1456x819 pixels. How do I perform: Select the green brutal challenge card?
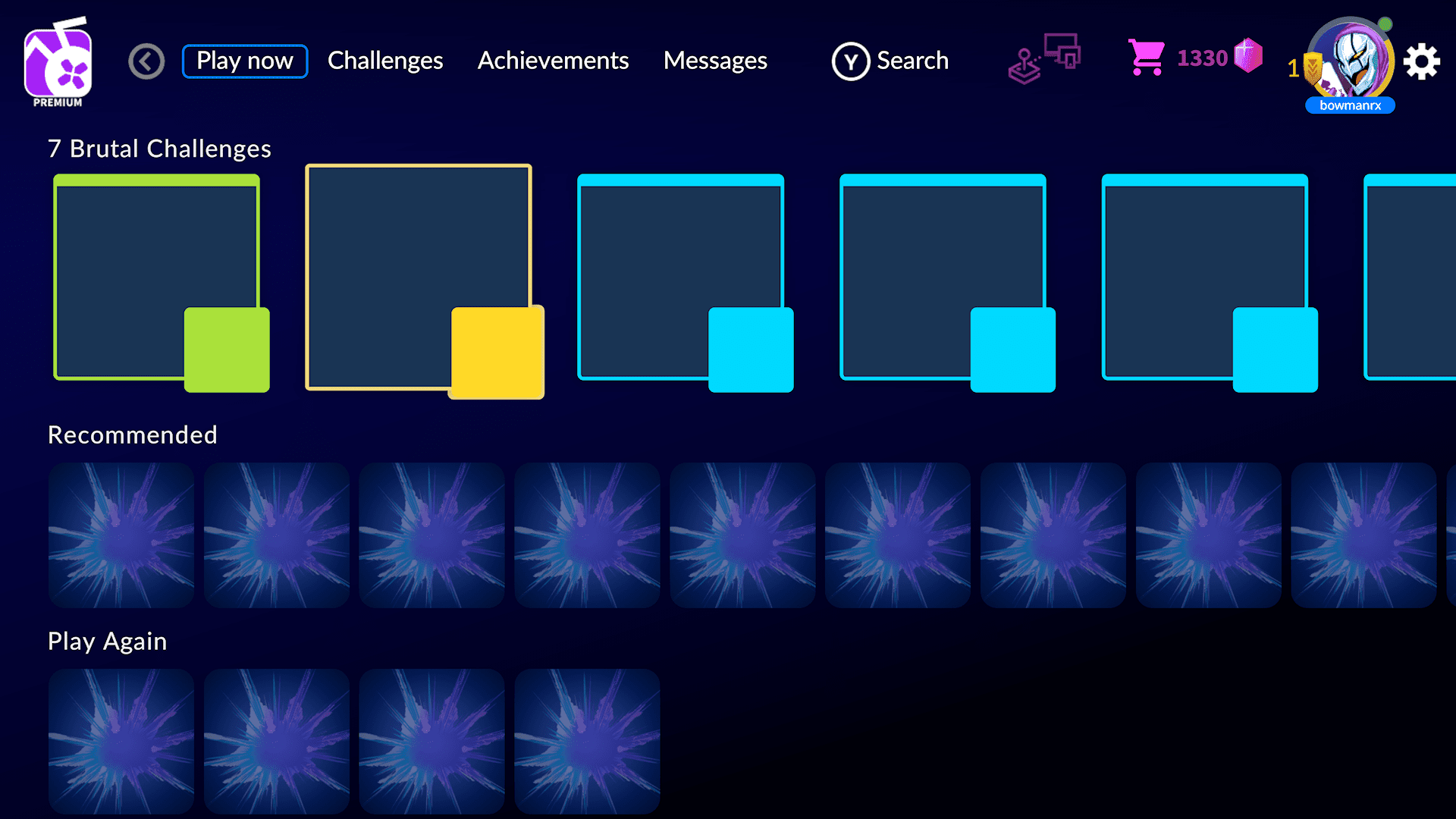coord(156,278)
